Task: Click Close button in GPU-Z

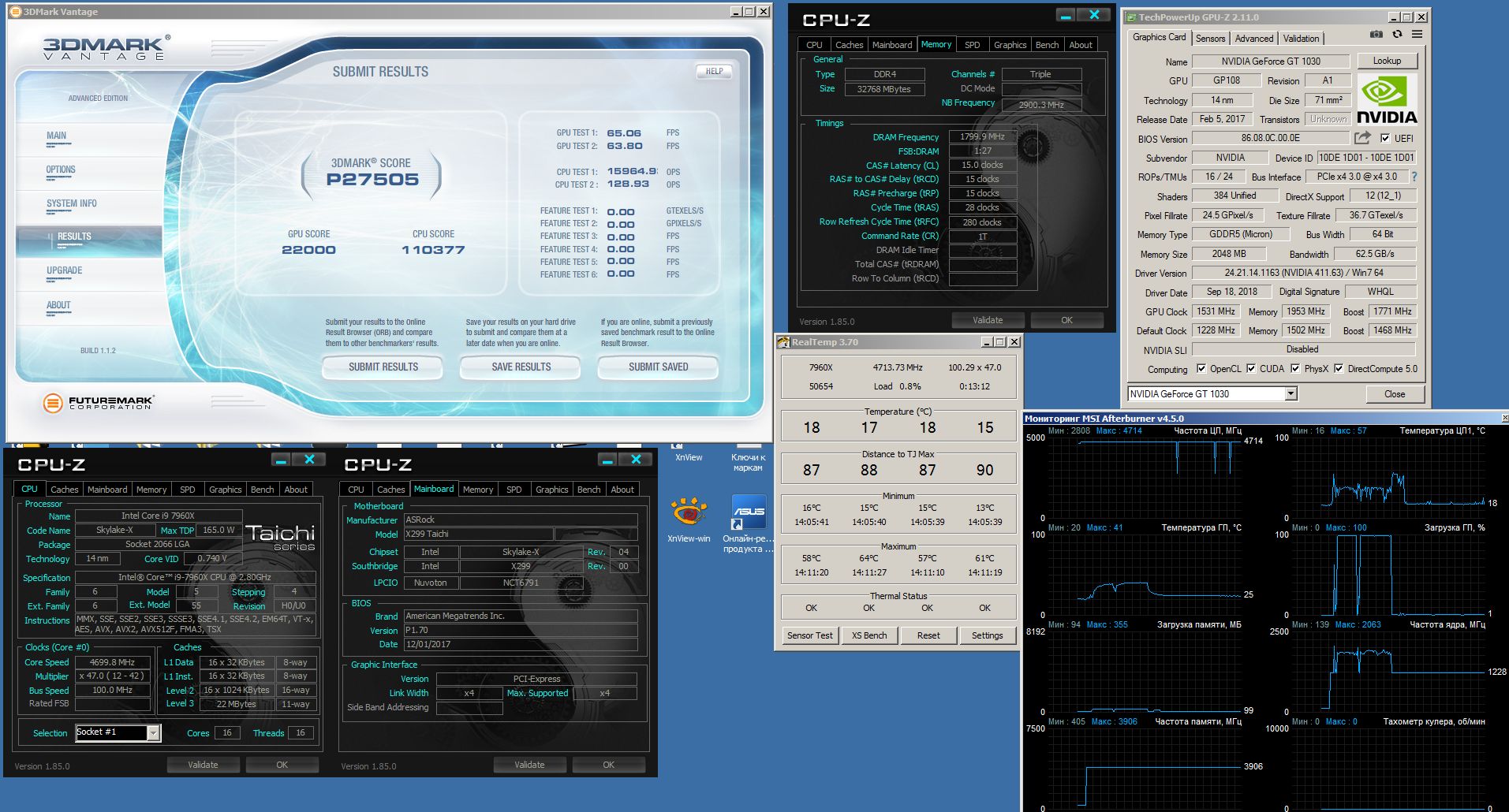Action: pyautogui.click(x=1395, y=394)
